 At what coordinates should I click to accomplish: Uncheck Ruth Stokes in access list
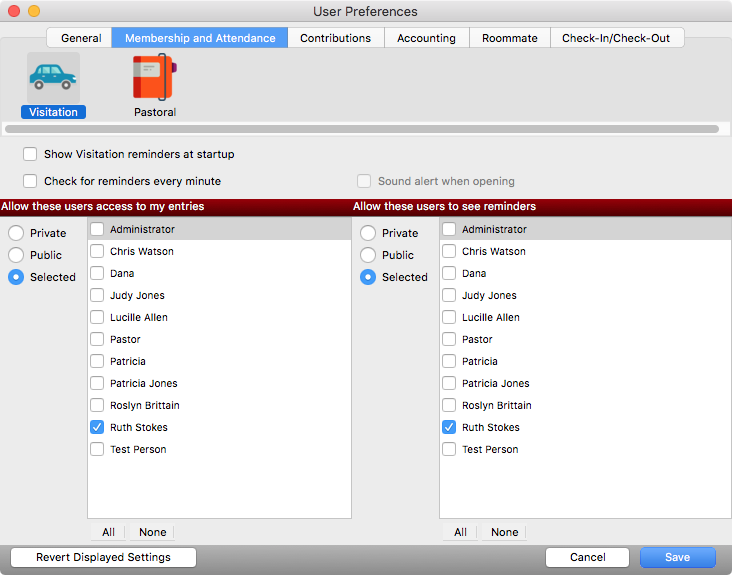(97, 427)
